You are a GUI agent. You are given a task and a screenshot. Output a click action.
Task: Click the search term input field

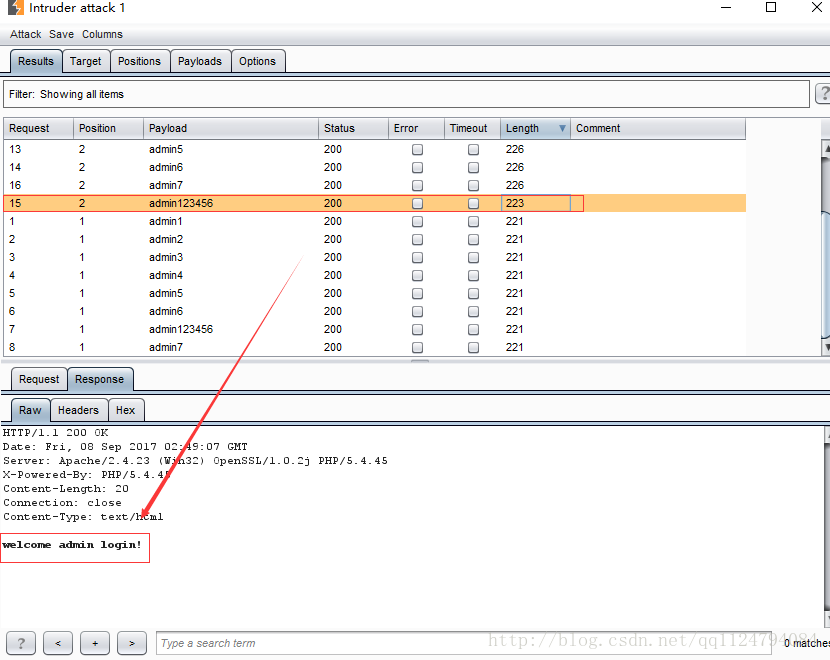(464, 643)
